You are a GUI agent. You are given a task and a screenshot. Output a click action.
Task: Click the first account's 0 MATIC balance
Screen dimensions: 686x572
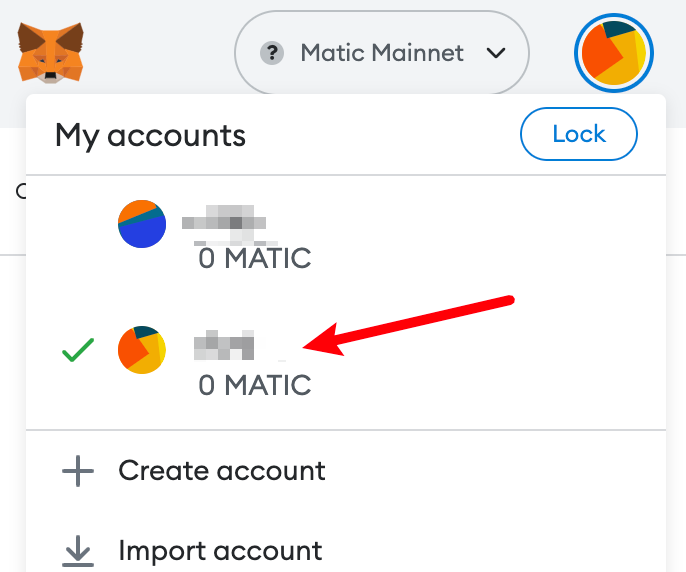coord(255,258)
